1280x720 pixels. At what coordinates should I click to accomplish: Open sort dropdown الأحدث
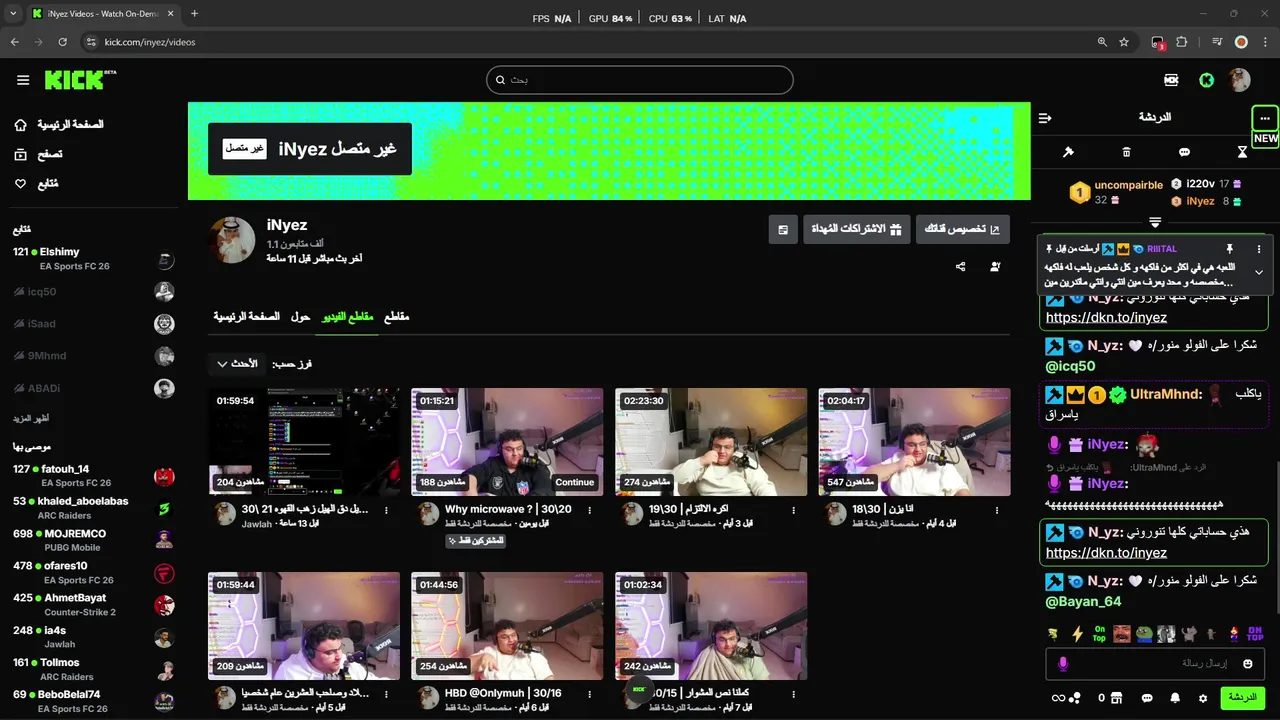point(238,364)
